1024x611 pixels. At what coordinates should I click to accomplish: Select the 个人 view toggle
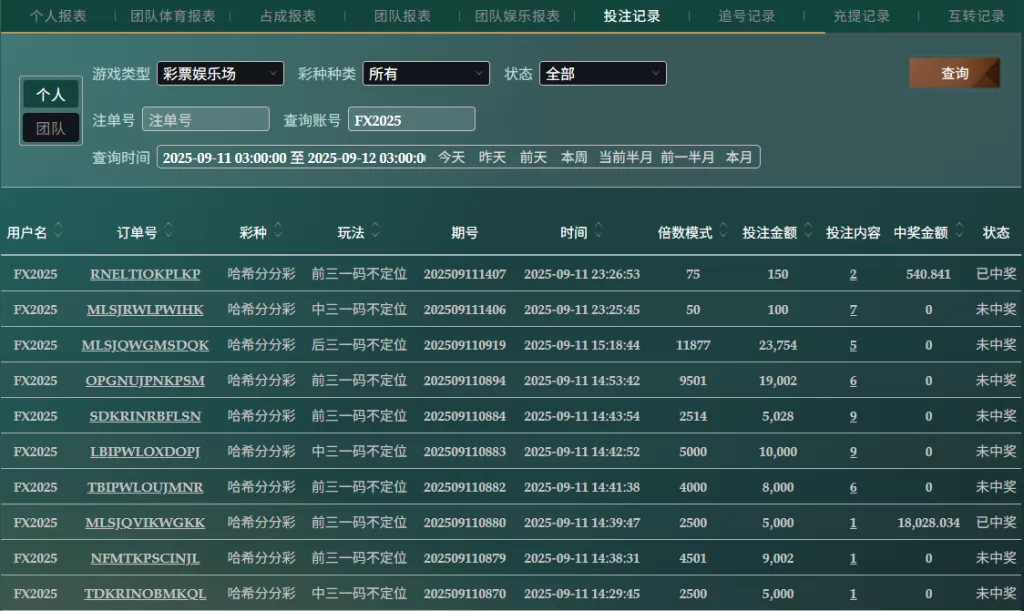[x=51, y=95]
